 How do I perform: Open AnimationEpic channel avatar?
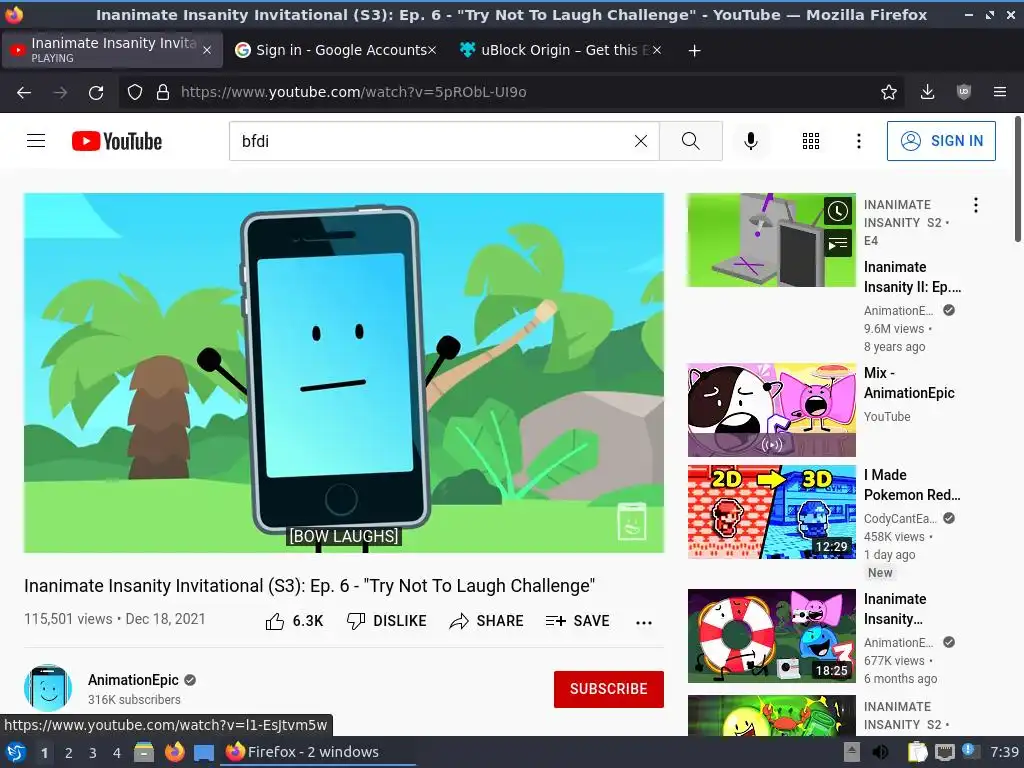pos(48,688)
